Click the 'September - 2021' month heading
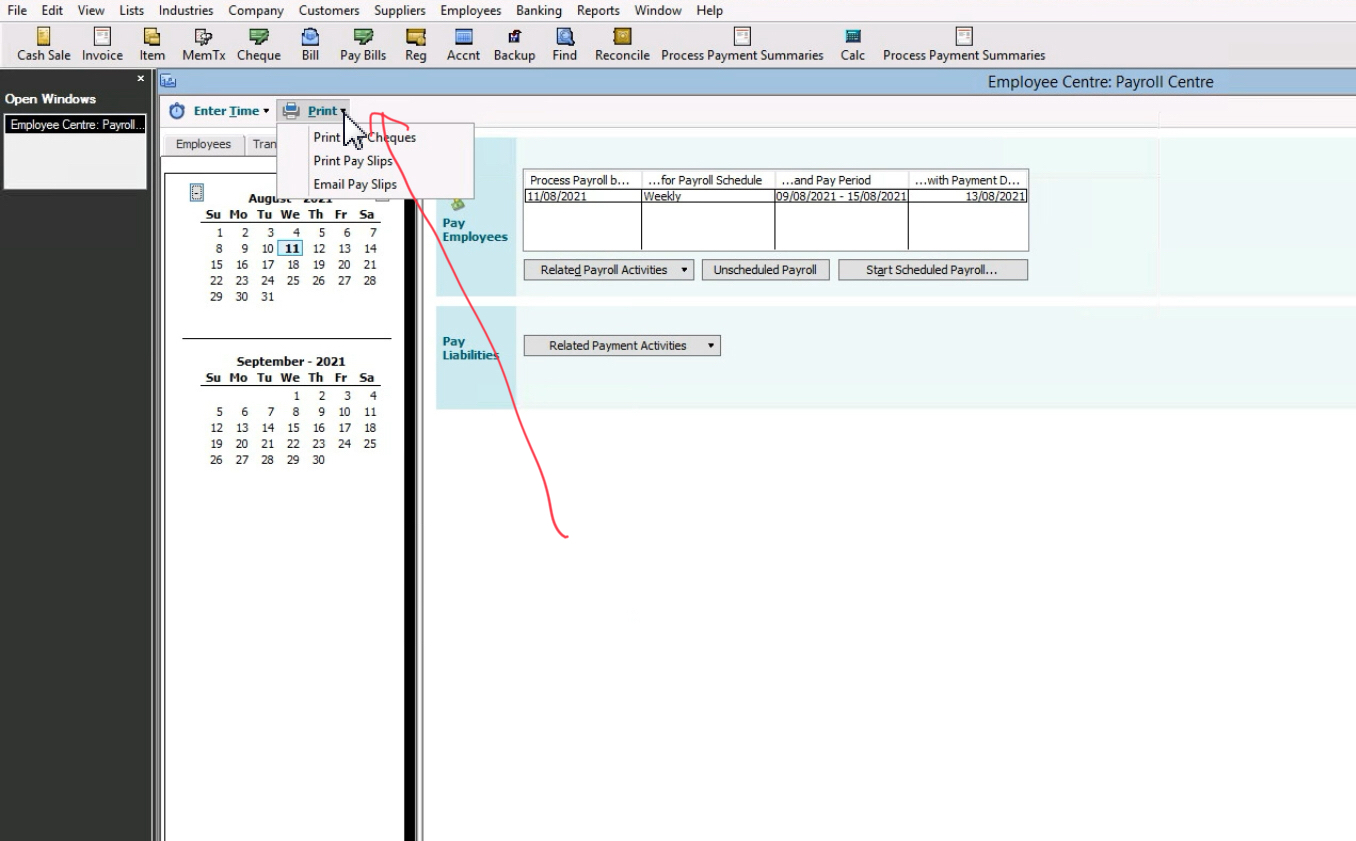The height and width of the screenshot is (841, 1356). click(291, 361)
